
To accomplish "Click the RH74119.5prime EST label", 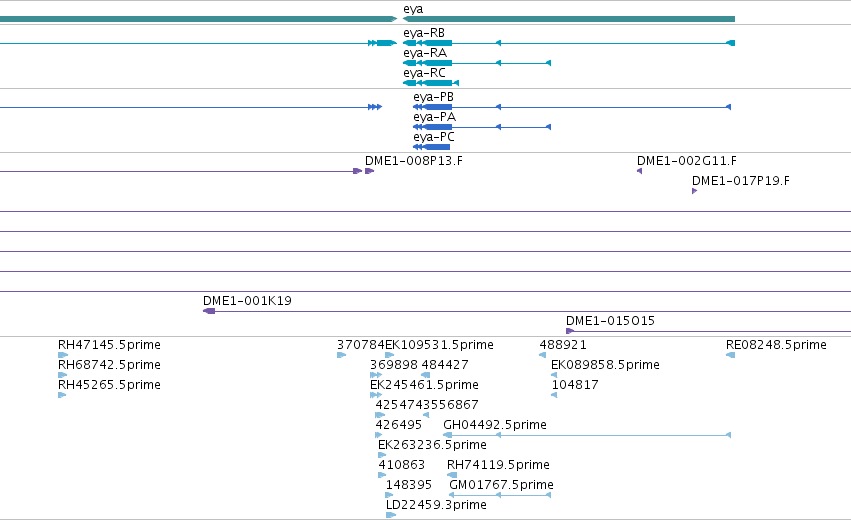I will pyautogui.click(x=498, y=465).
